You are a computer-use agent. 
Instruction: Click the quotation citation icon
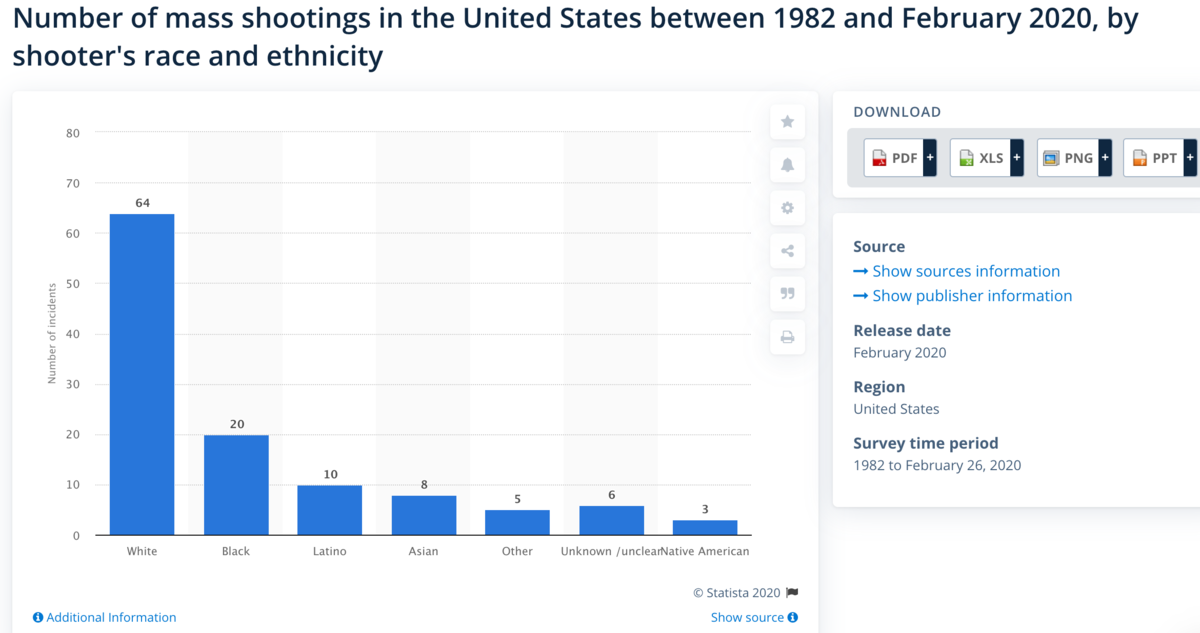(787, 294)
